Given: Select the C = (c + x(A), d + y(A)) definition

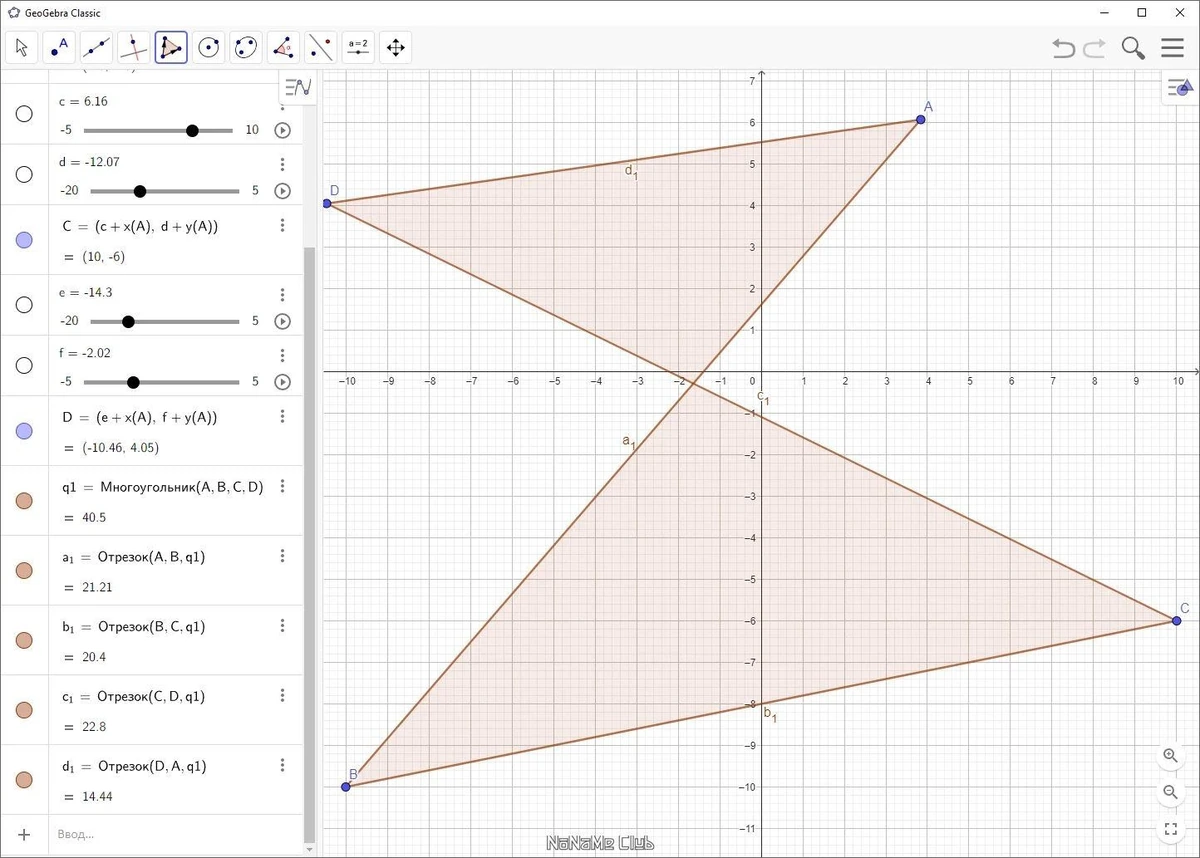Looking at the screenshot, I should click(x=140, y=227).
